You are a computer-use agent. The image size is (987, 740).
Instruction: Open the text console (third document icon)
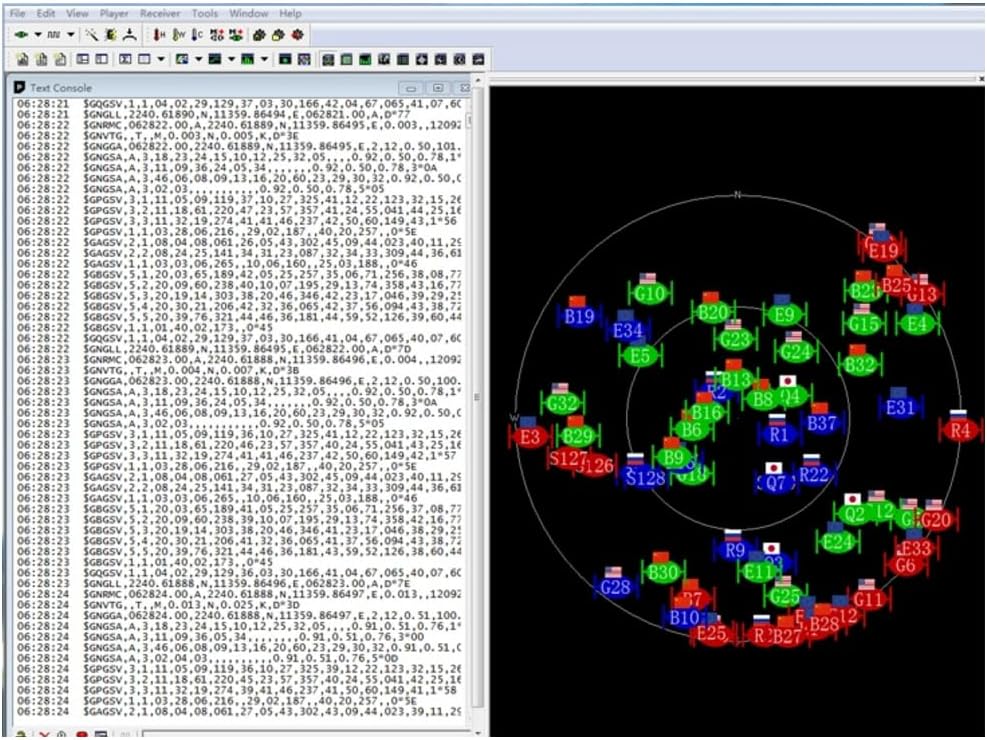click(60, 60)
